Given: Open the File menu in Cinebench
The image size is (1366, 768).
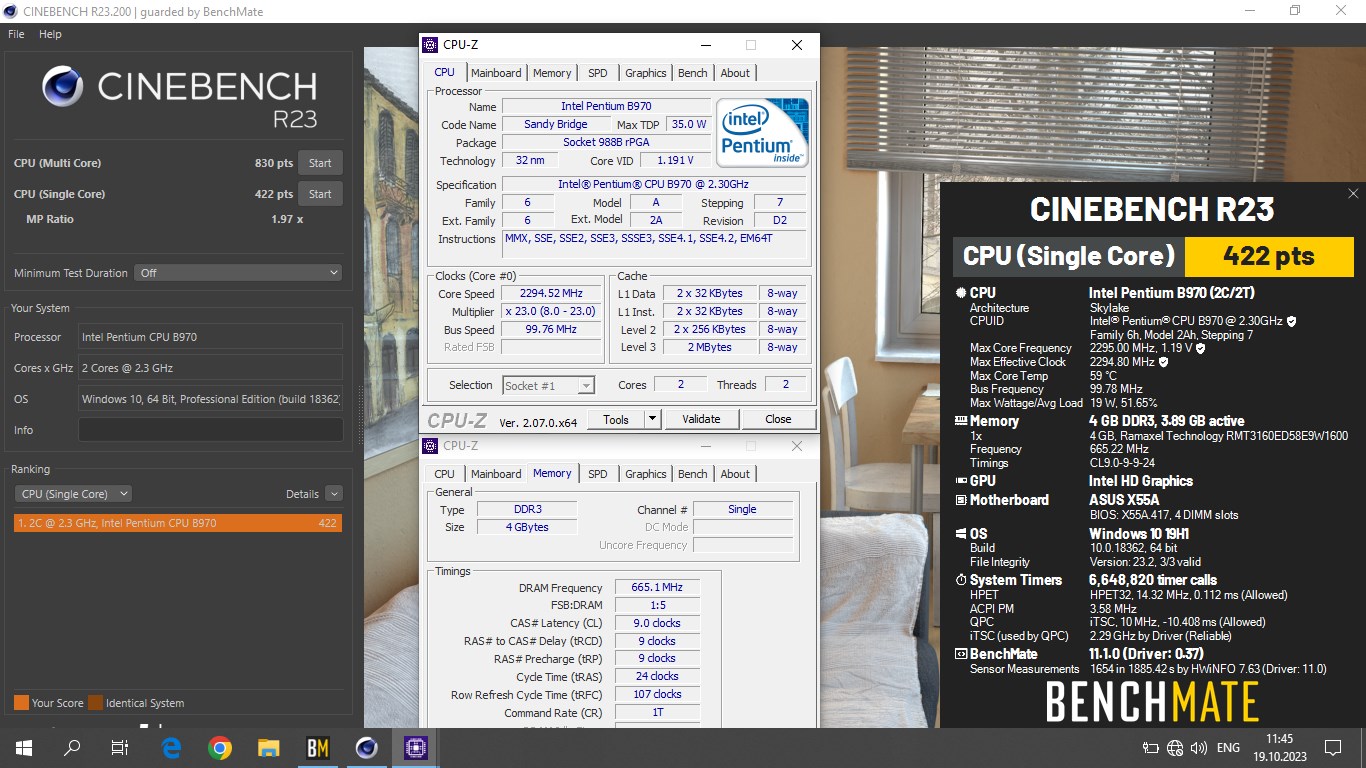Looking at the screenshot, I should (x=16, y=34).
